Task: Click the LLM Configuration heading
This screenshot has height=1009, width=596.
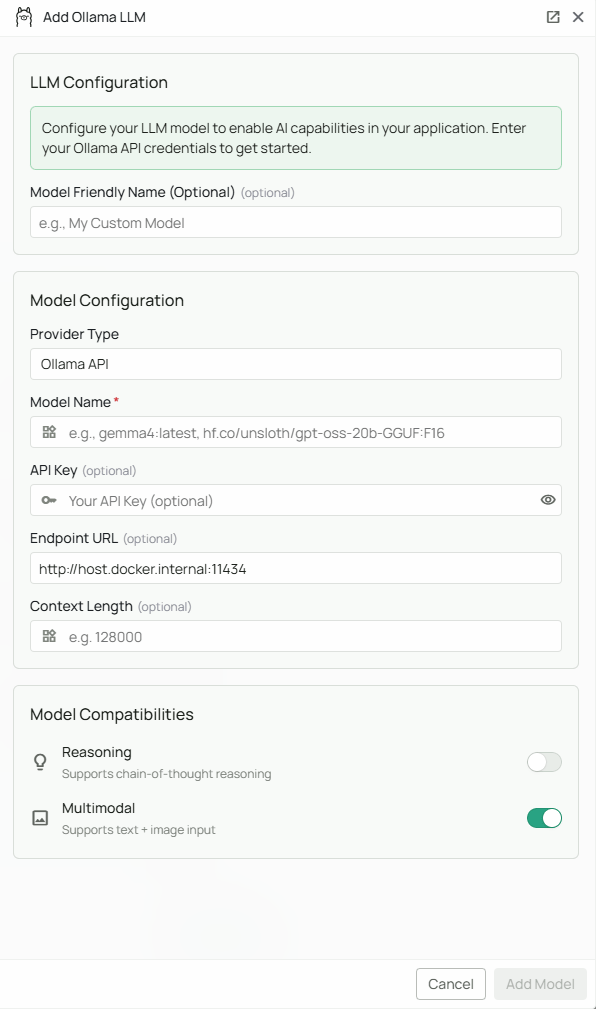Action: pyautogui.click(x=99, y=82)
